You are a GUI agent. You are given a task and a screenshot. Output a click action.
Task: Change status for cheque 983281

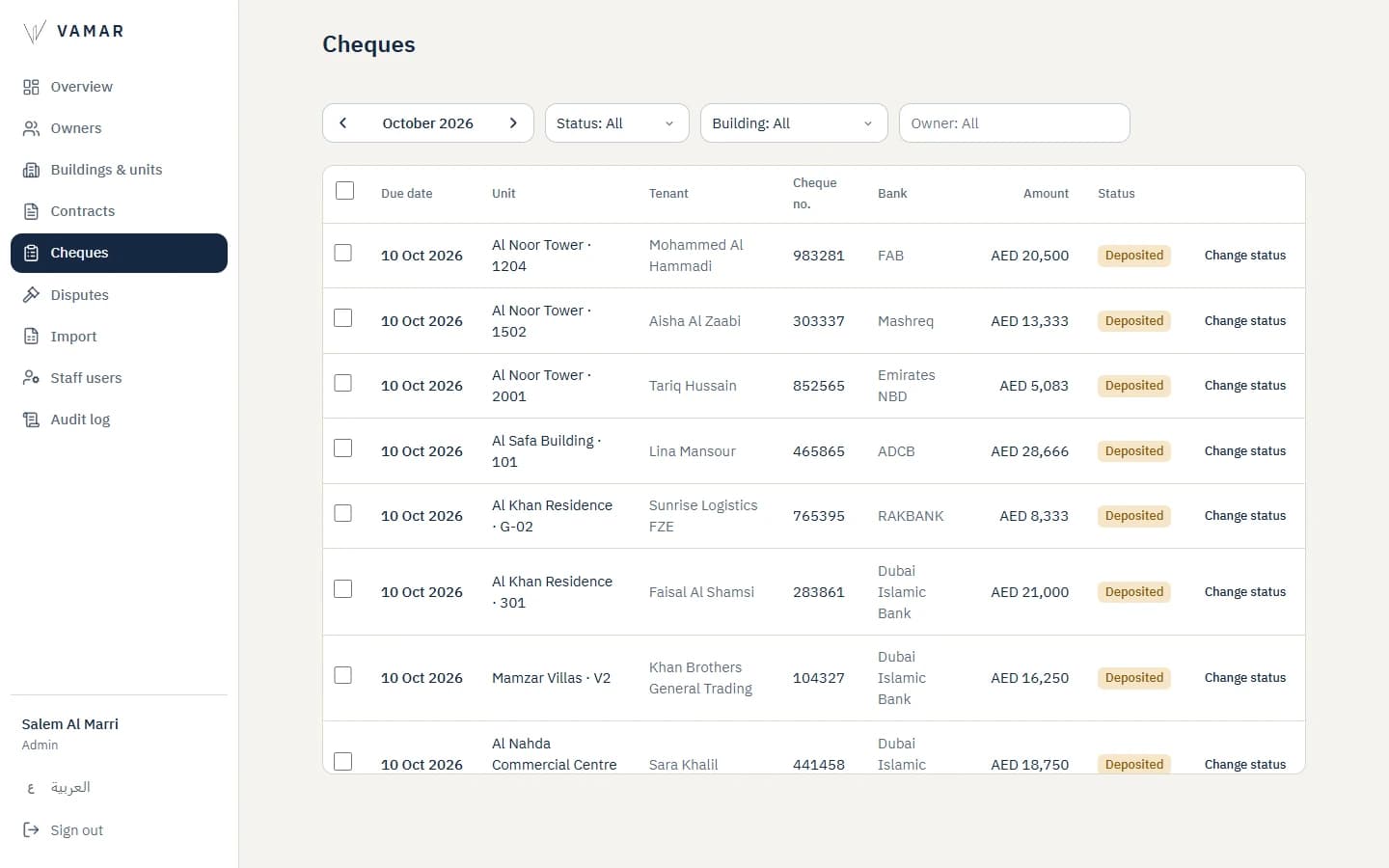tap(1245, 256)
